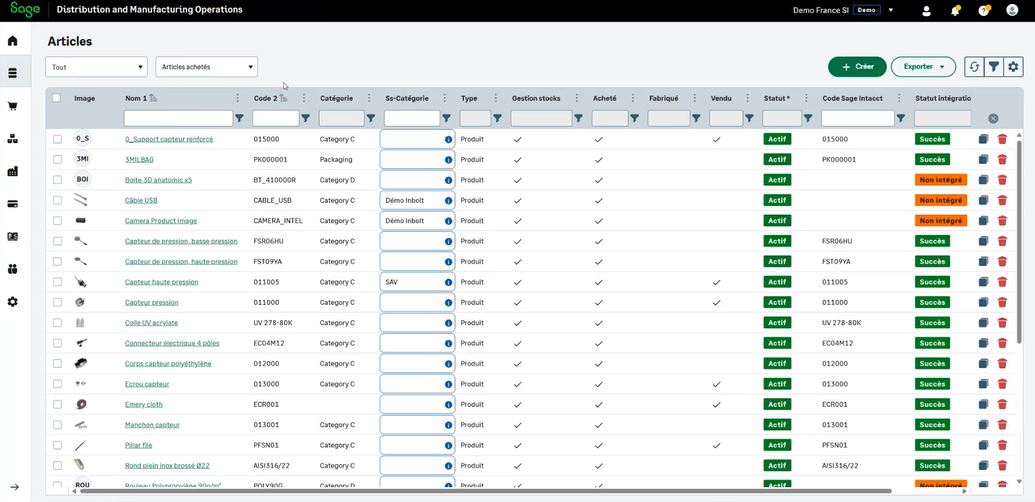This screenshot has height=502, width=1035.
Task: Delete the 3MILBAG article row
Action: coord(1002,160)
